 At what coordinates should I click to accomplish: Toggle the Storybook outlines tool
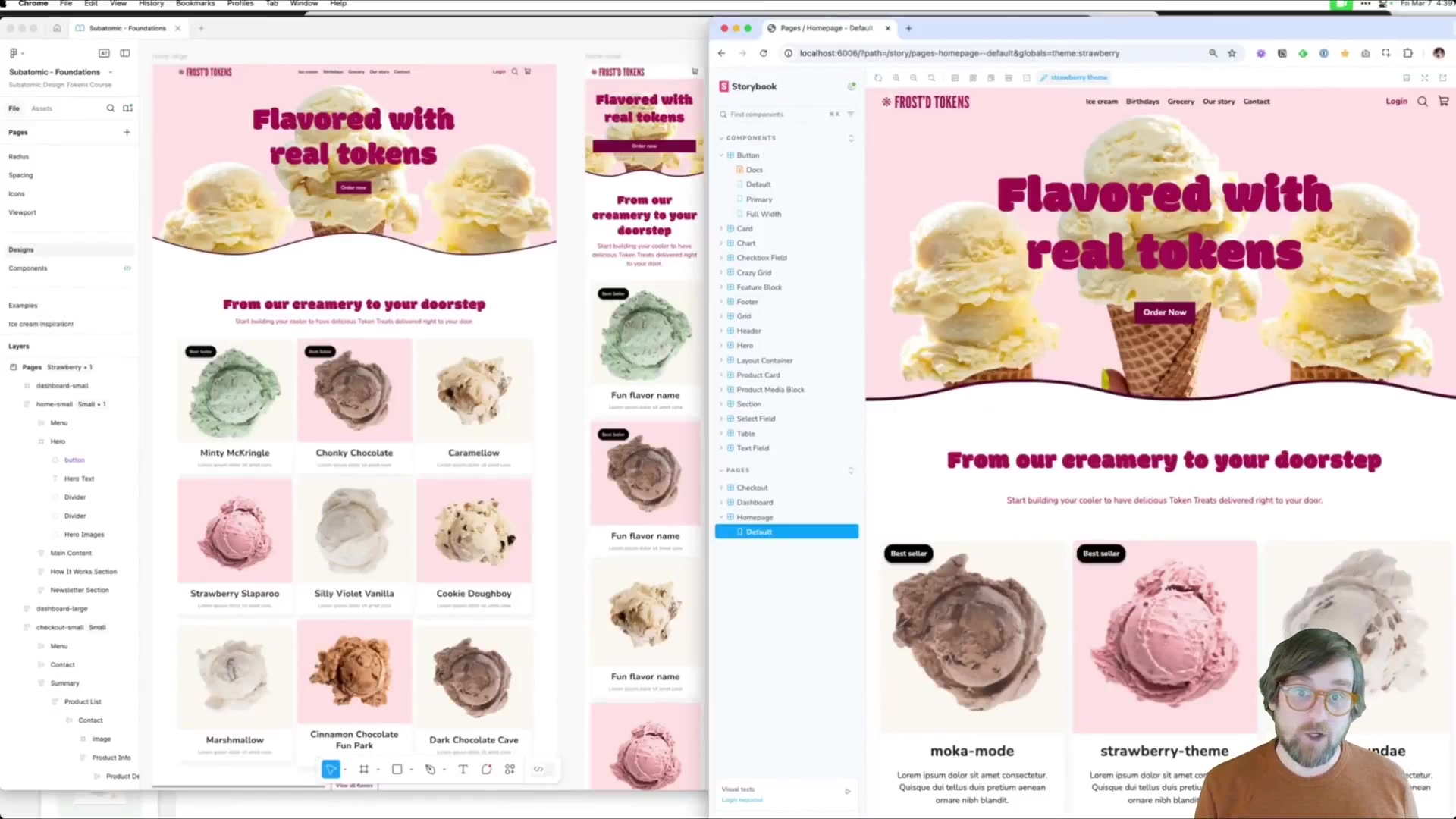1026,77
